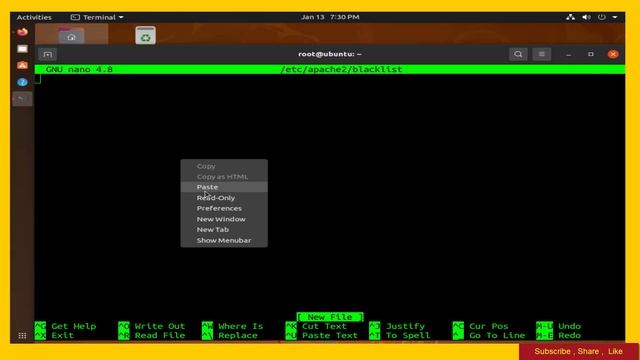Image resolution: width=640 pixels, height=360 pixels.
Task: Click Write Out shortcut label
Action: (x=160, y=326)
